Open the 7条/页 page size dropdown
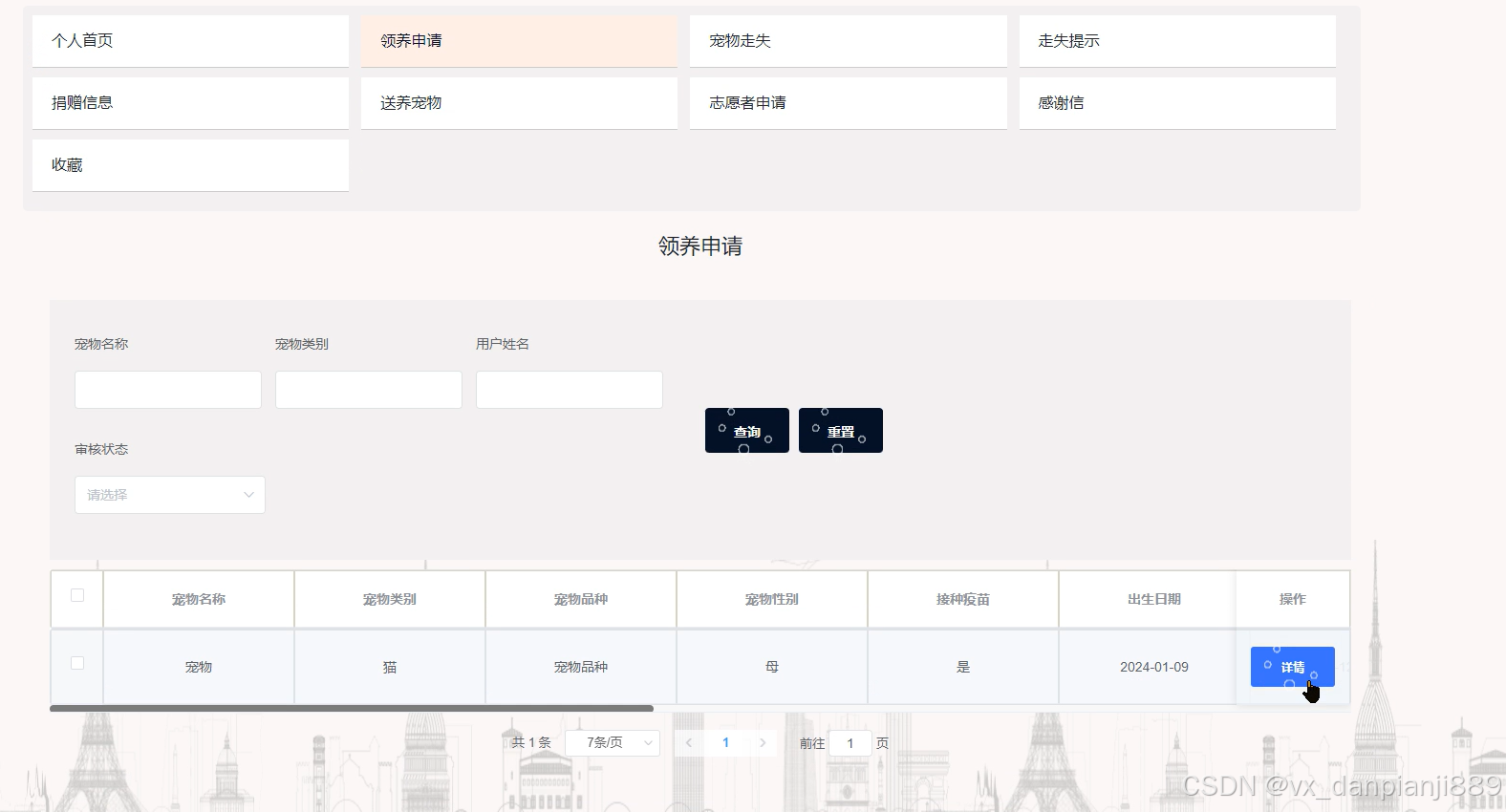 pyautogui.click(x=613, y=742)
